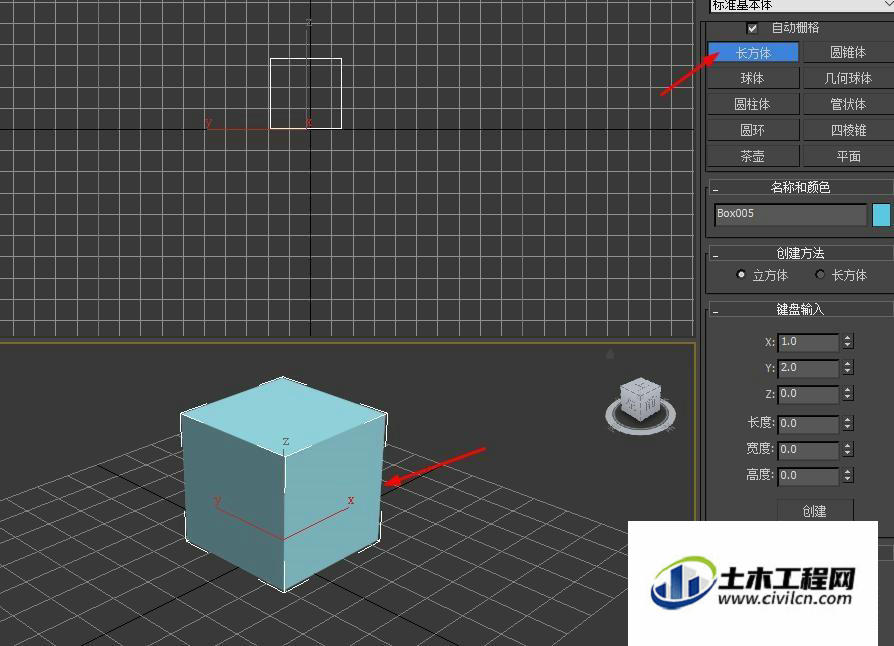The height and width of the screenshot is (646, 894).
Task: Click the Z coordinate input field
Action: [x=808, y=393]
